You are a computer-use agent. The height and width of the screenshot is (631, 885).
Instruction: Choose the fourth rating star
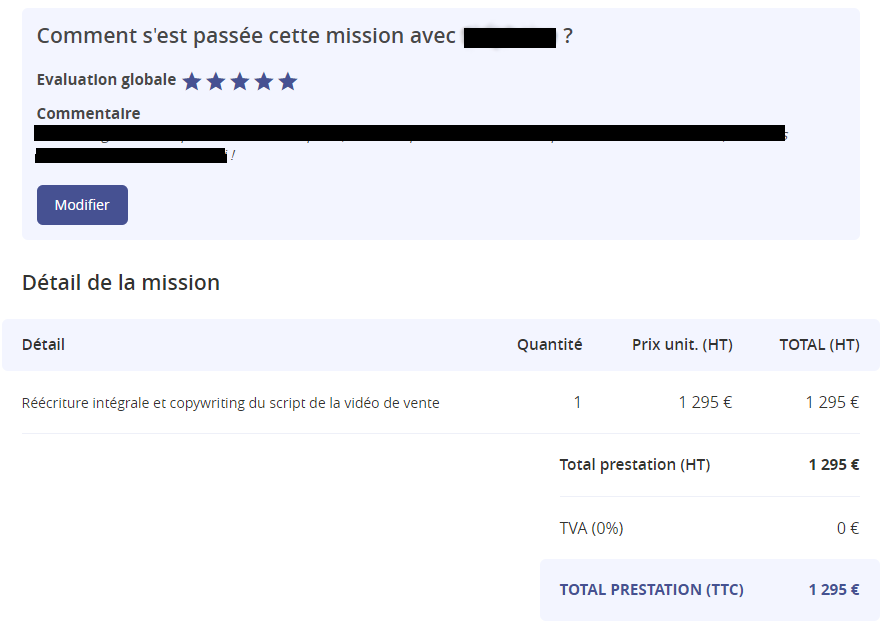[264, 82]
